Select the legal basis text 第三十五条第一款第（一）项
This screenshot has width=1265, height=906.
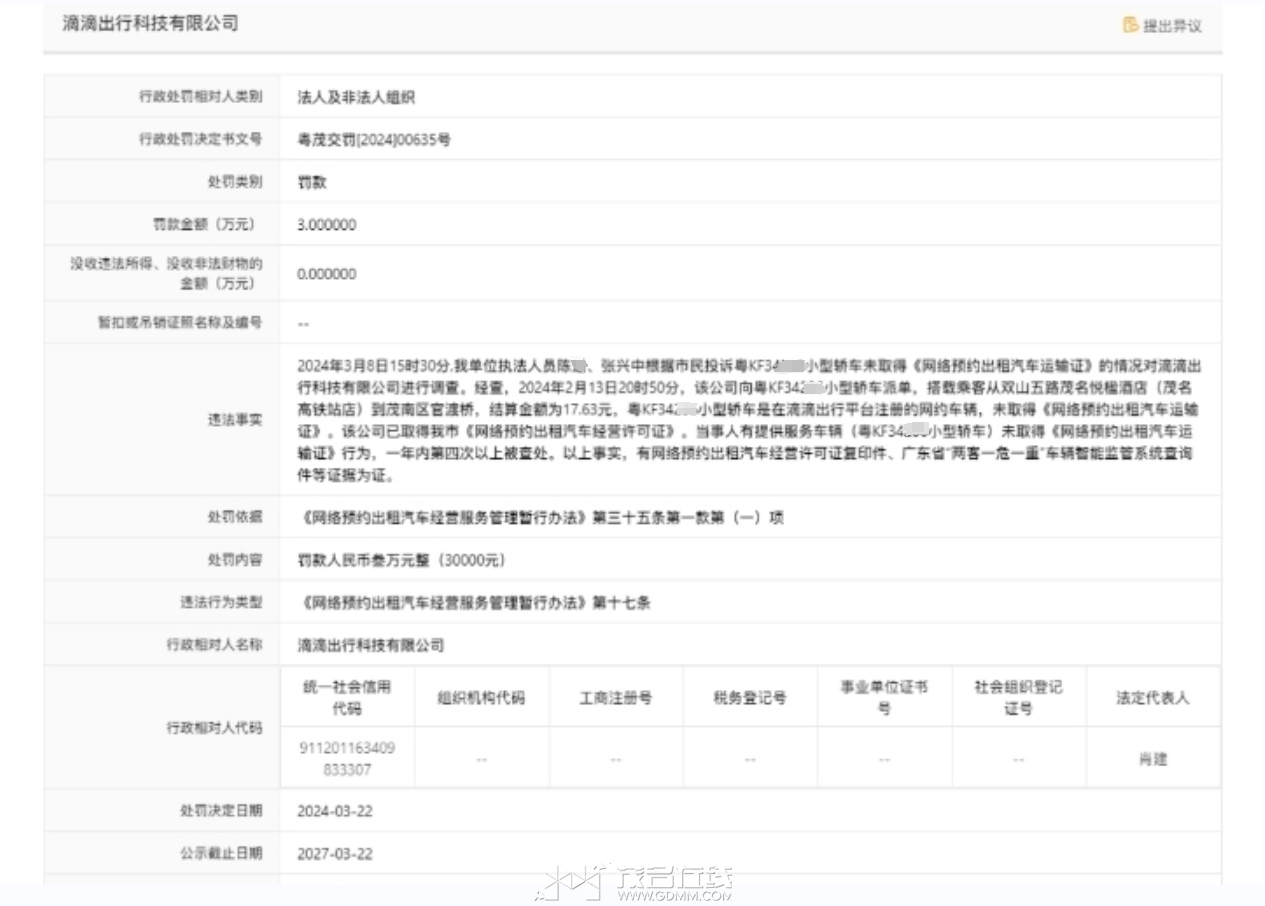[688, 517]
